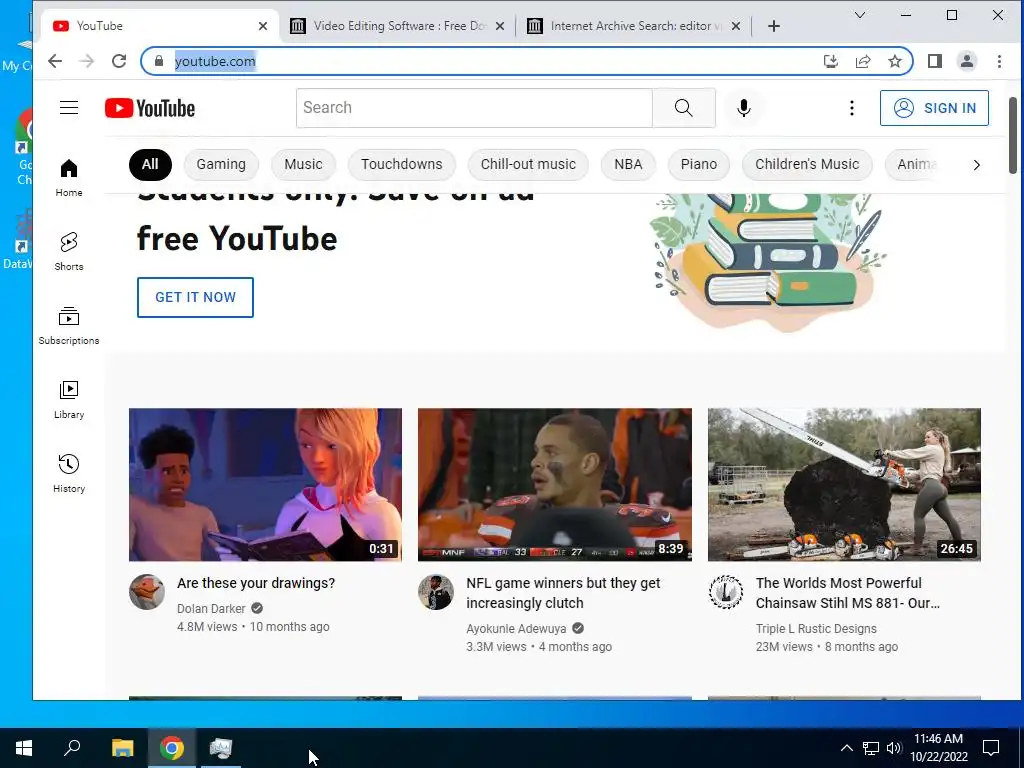Open Chrome's three-dot menu
This screenshot has width=1024, height=768.
tap(999, 61)
